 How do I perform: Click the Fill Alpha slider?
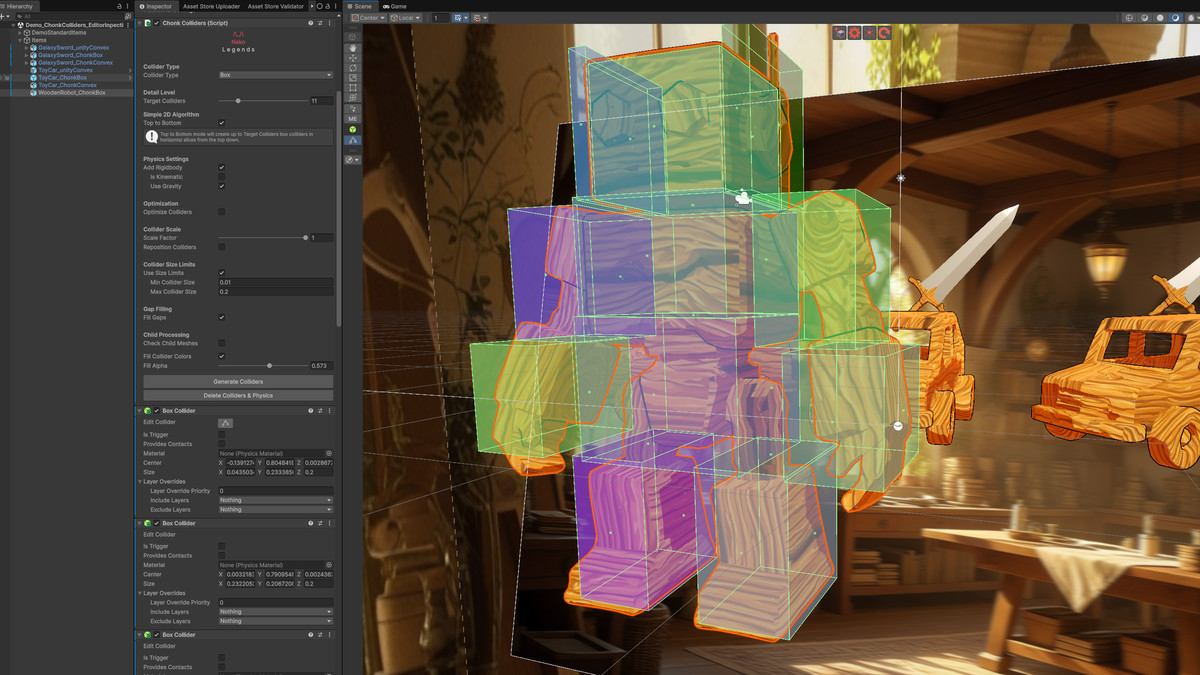(x=262, y=366)
